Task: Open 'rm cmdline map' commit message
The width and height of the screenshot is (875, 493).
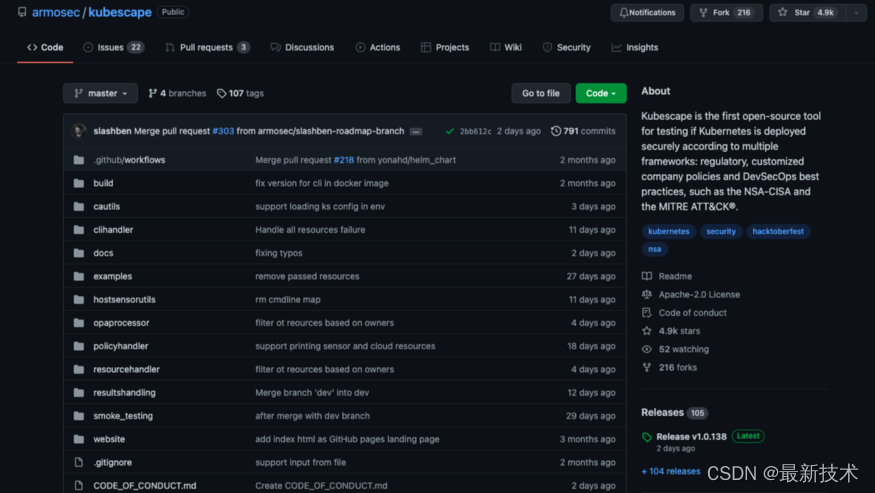Action: coord(288,299)
